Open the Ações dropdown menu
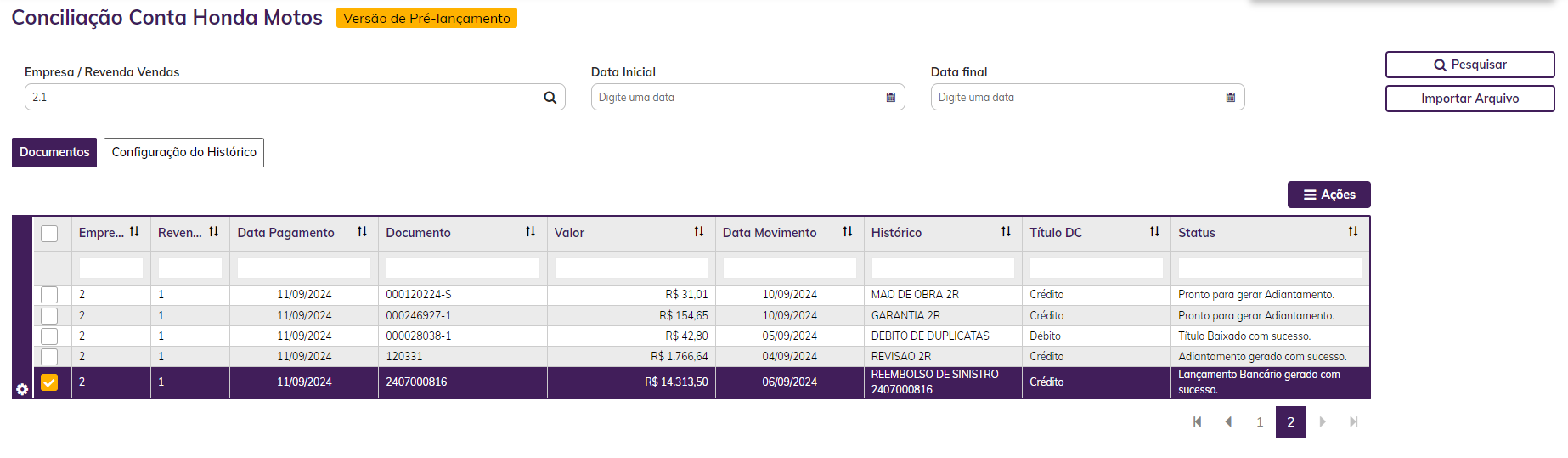 (x=1328, y=195)
